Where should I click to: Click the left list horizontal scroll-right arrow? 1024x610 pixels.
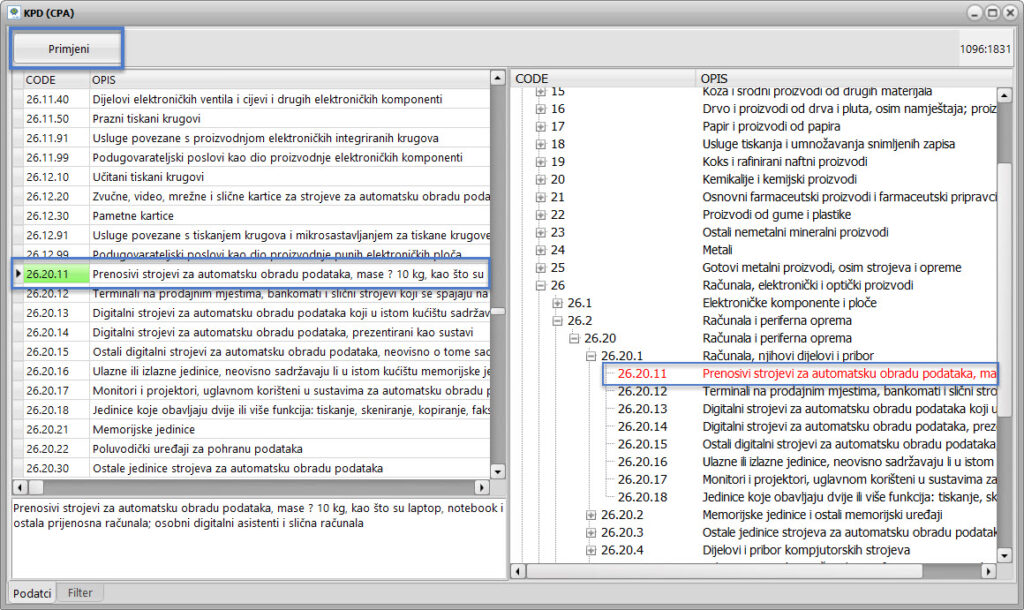pyautogui.click(x=481, y=487)
